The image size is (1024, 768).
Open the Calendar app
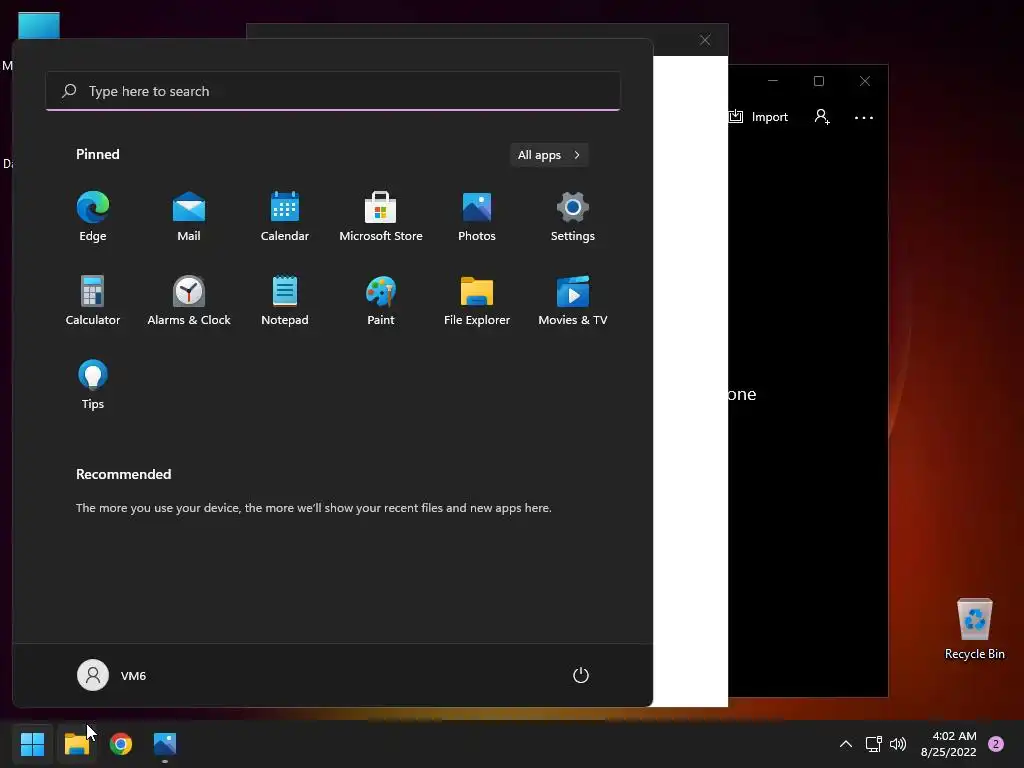285,217
